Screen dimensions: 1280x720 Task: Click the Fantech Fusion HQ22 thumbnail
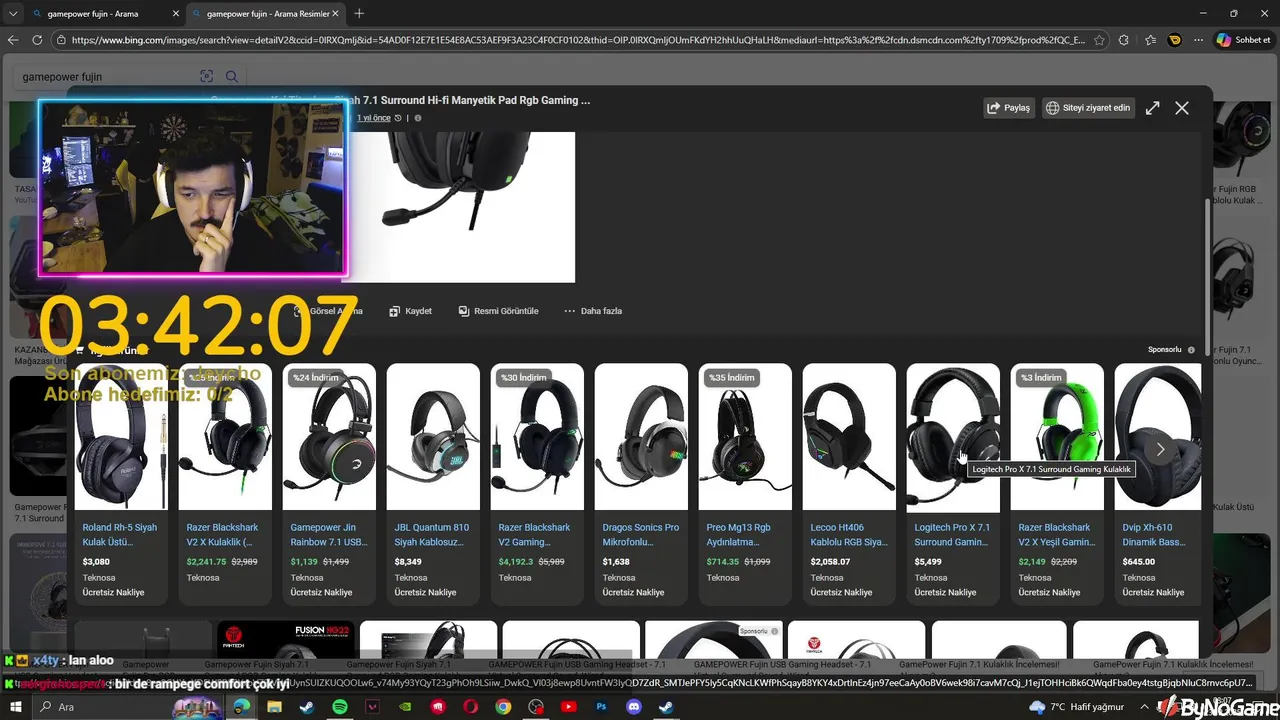pyautogui.click(x=285, y=638)
